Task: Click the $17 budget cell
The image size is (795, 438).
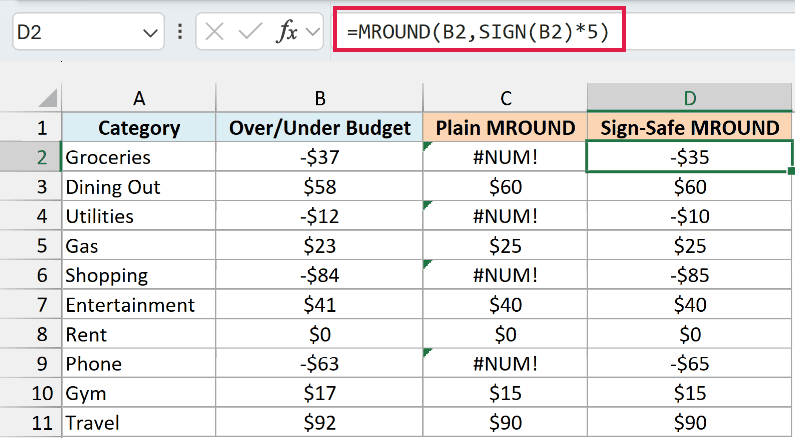Action: [319, 393]
